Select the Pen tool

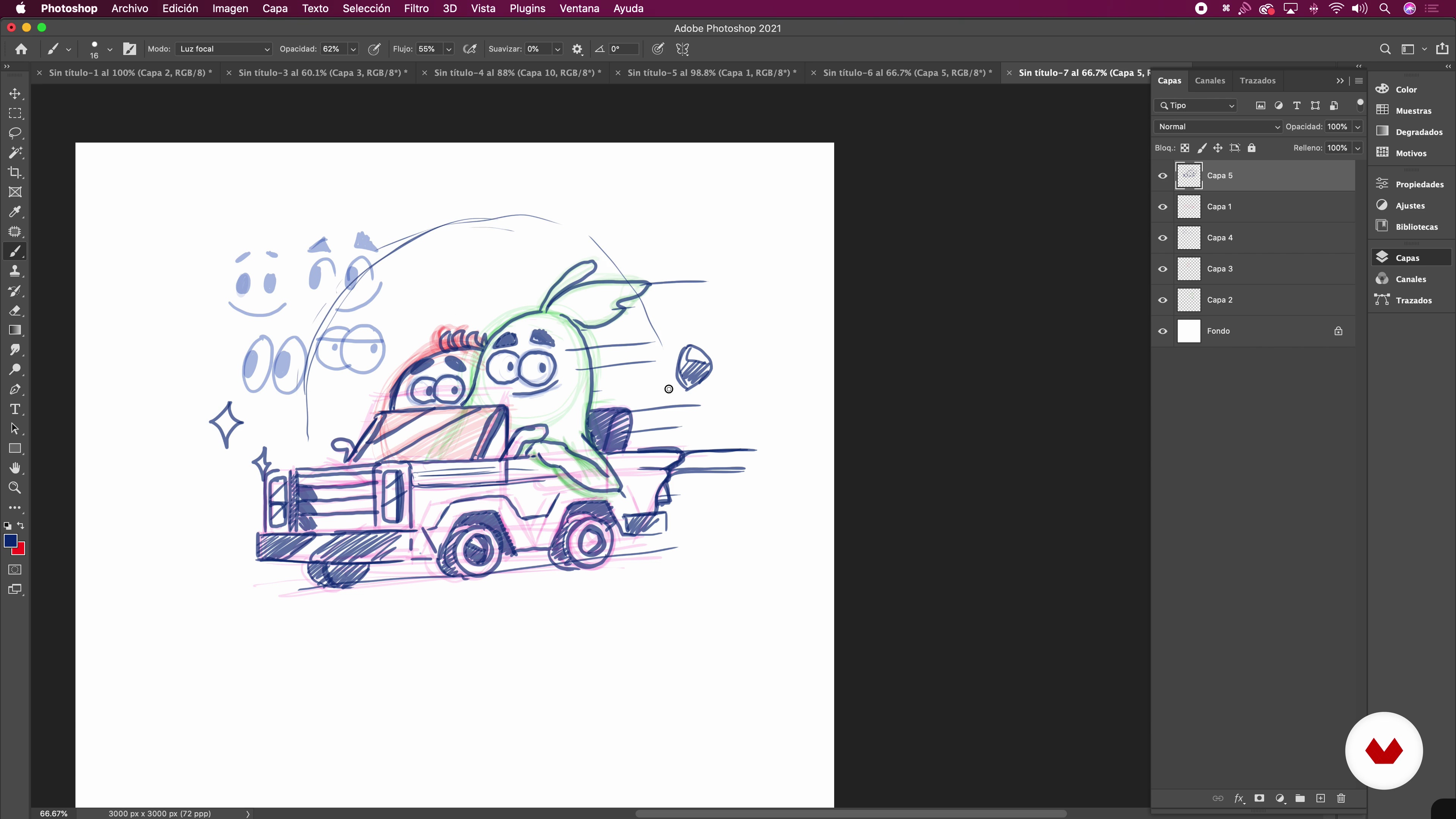15,389
